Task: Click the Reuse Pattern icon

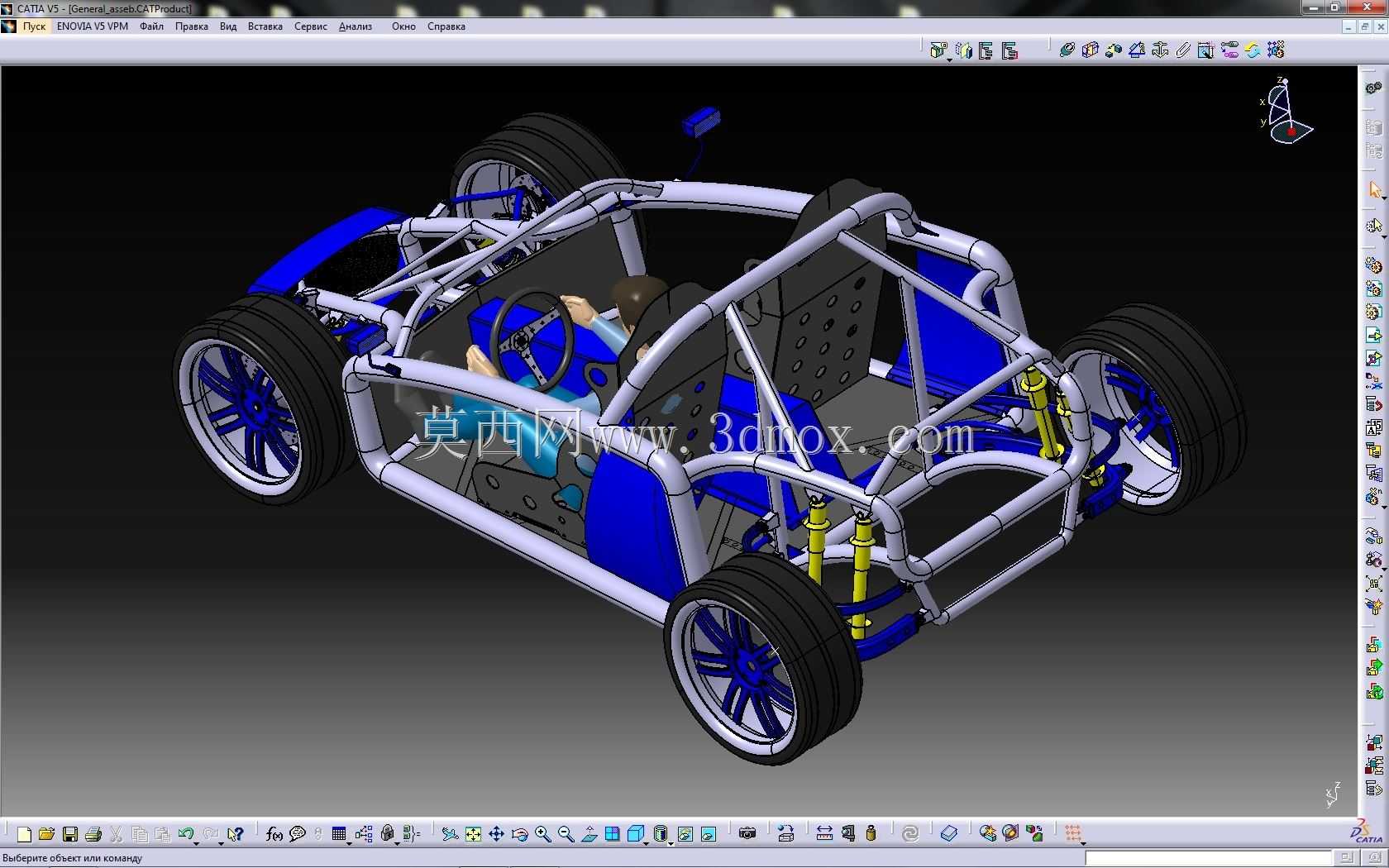Action: point(1276,50)
